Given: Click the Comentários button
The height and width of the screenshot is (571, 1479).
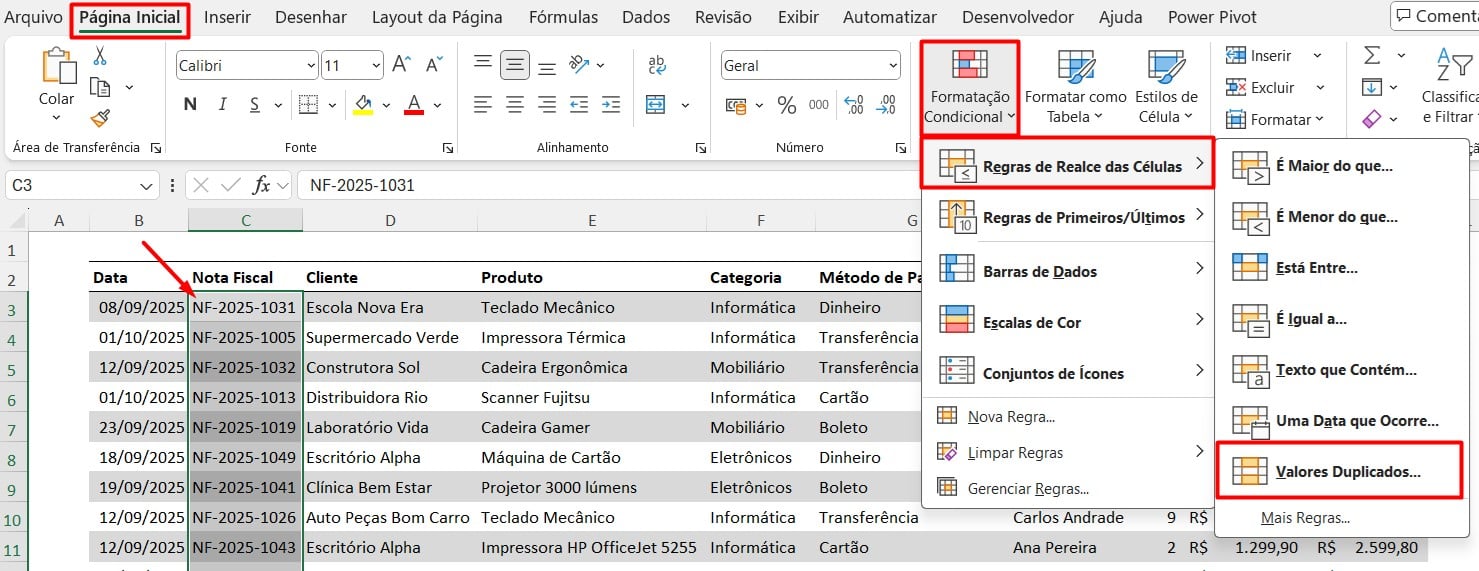Looking at the screenshot, I should point(1434,17).
